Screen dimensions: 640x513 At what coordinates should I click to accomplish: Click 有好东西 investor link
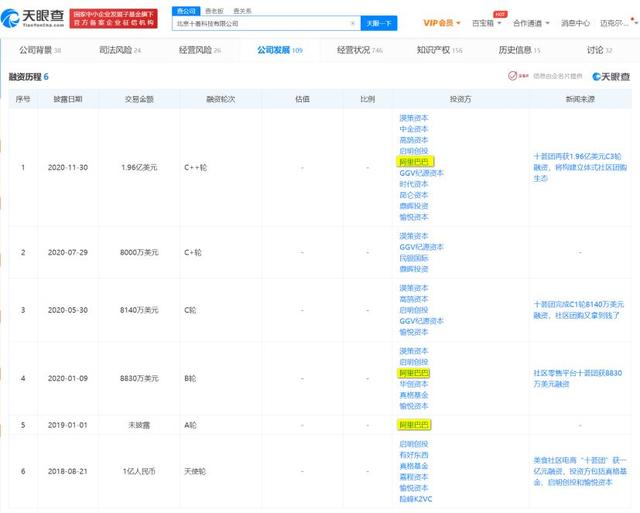(414, 455)
